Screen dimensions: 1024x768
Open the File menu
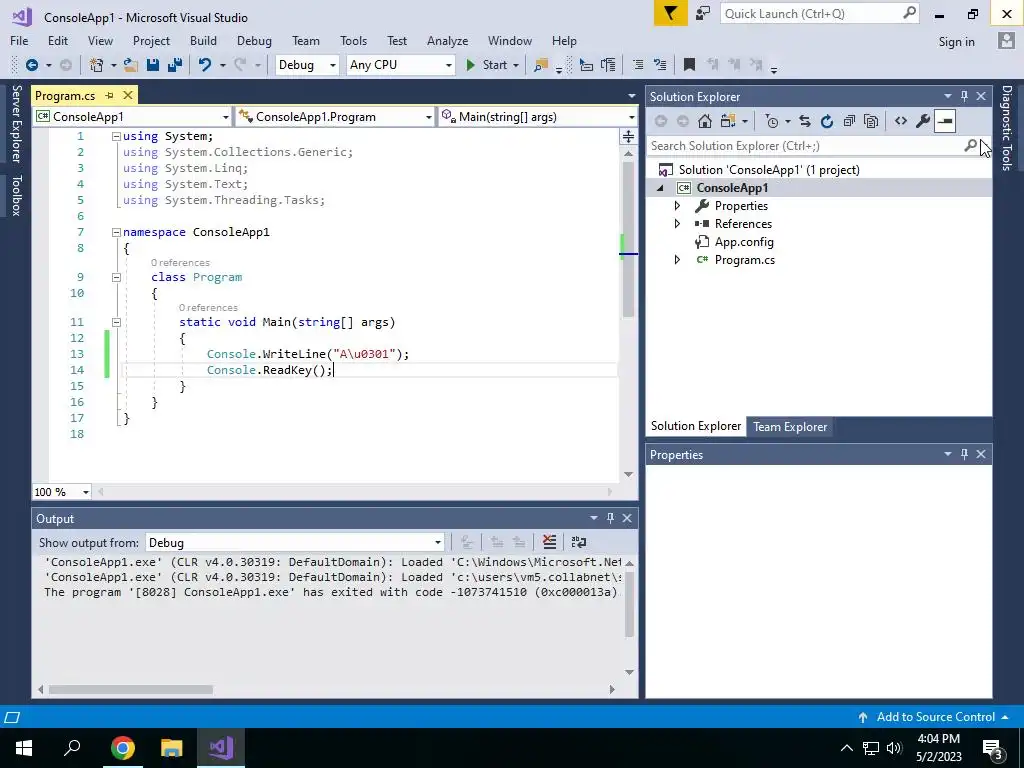point(19,40)
